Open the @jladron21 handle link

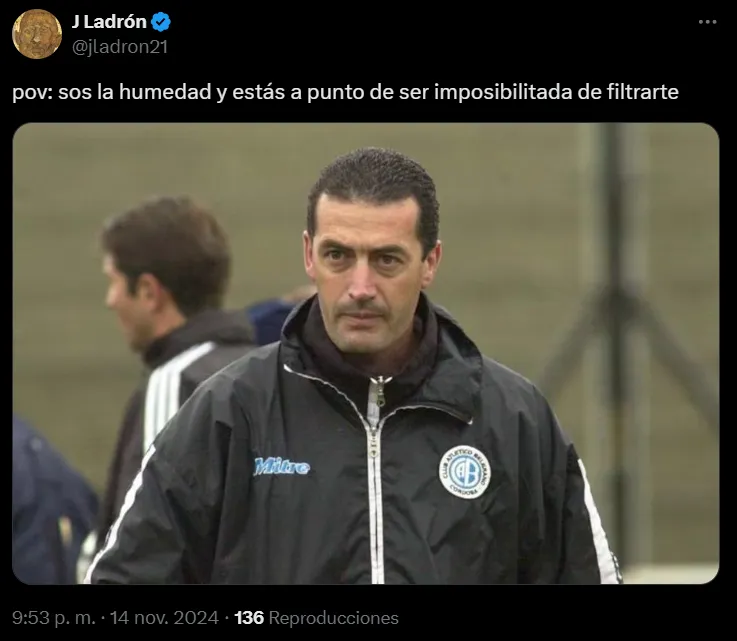pyautogui.click(x=119, y=47)
